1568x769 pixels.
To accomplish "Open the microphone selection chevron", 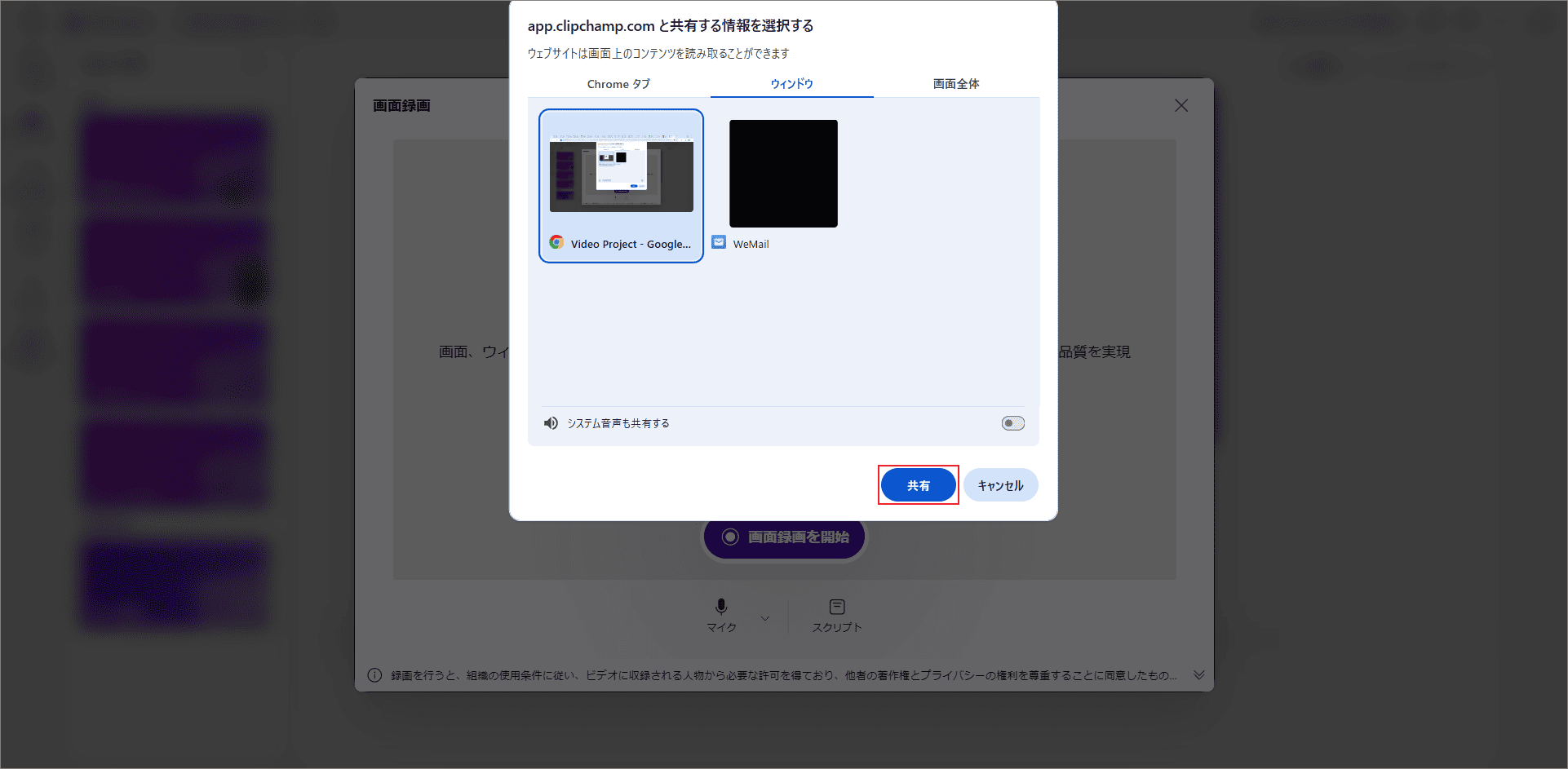I will [x=765, y=617].
